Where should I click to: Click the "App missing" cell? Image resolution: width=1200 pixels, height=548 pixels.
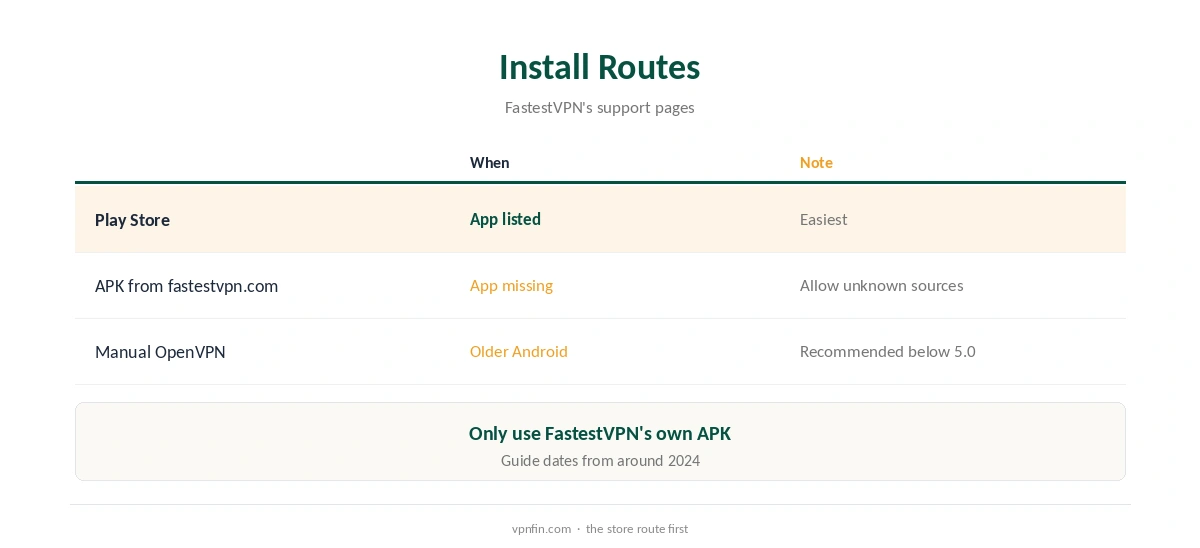(511, 285)
